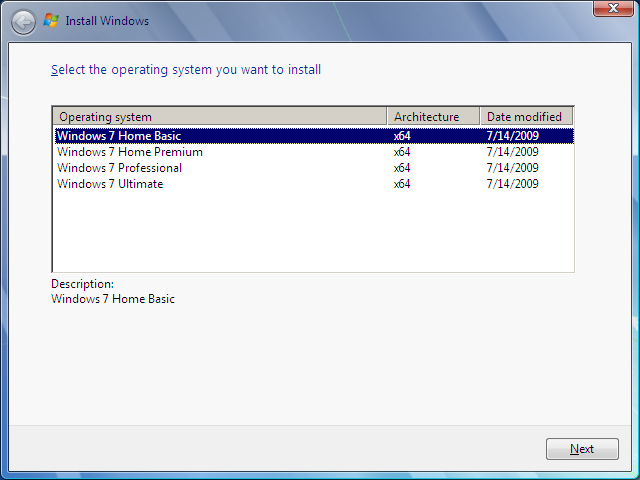Click x64 in the Professional row
This screenshot has height=480, width=640.
(402, 168)
